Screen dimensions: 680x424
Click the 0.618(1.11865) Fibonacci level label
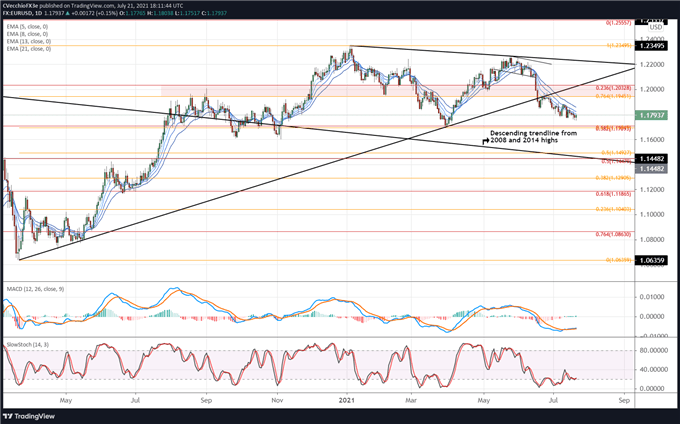pyautogui.click(x=613, y=194)
